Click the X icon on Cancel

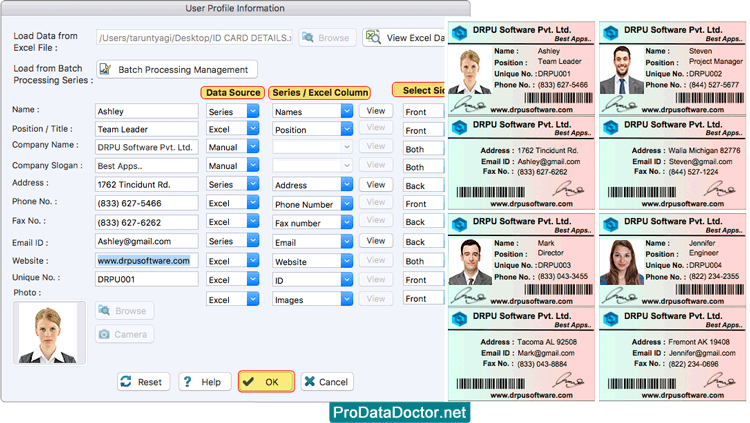coord(309,381)
